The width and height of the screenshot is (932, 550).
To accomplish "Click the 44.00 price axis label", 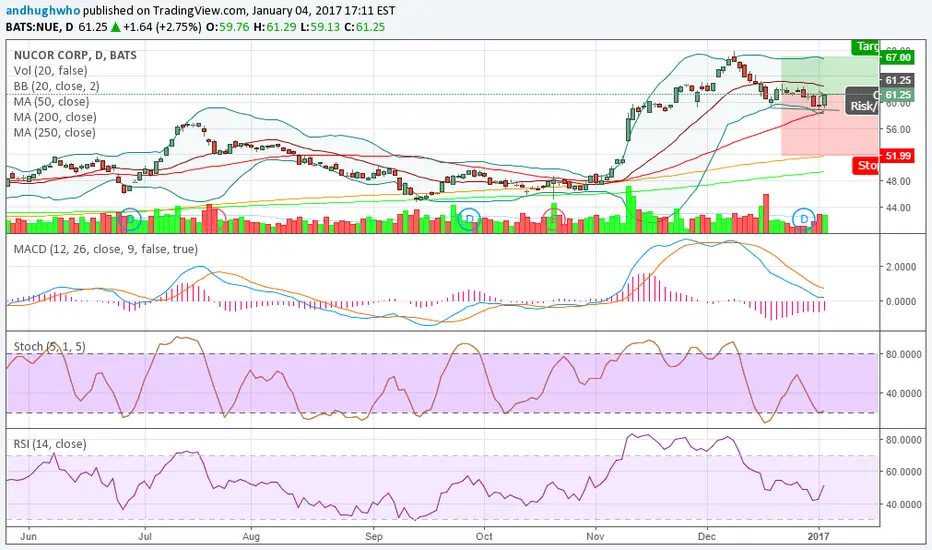I will [x=898, y=208].
